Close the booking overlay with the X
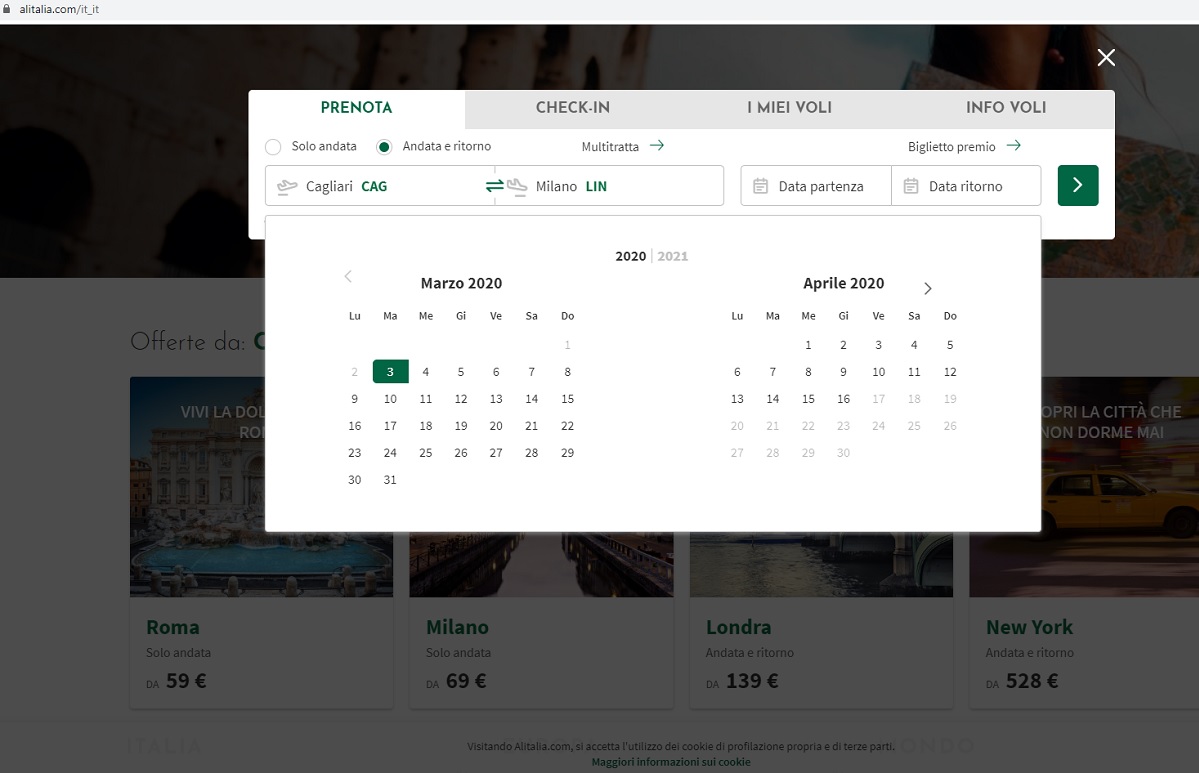This screenshot has width=1199, height=773. 1106,58
